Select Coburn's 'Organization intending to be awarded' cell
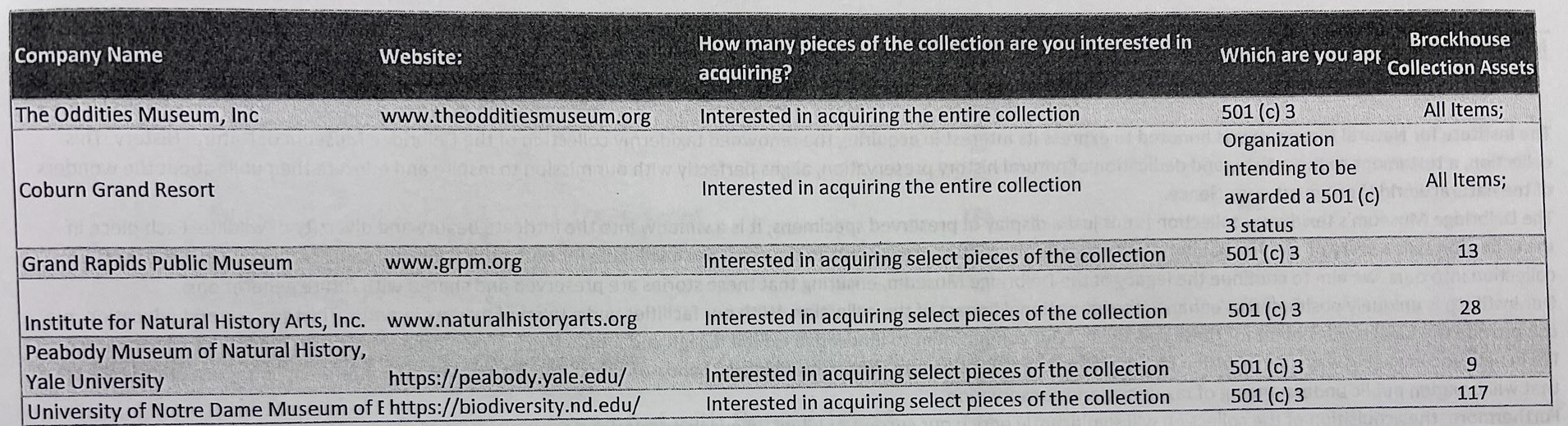This screenshot has height=426, width=1568. 1301,182
